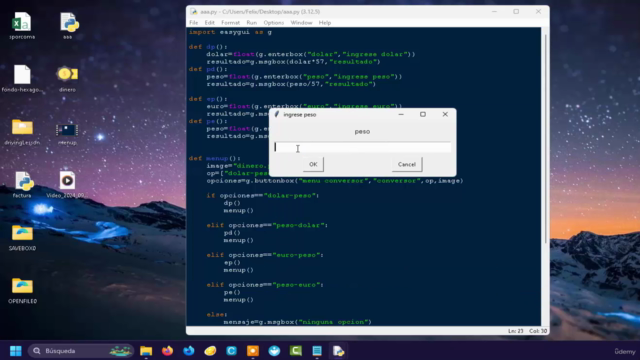The height and width of the screenshot is (360, 640).
Task: Open the Help menu in IDLE
Action: [x=324, y=23]
